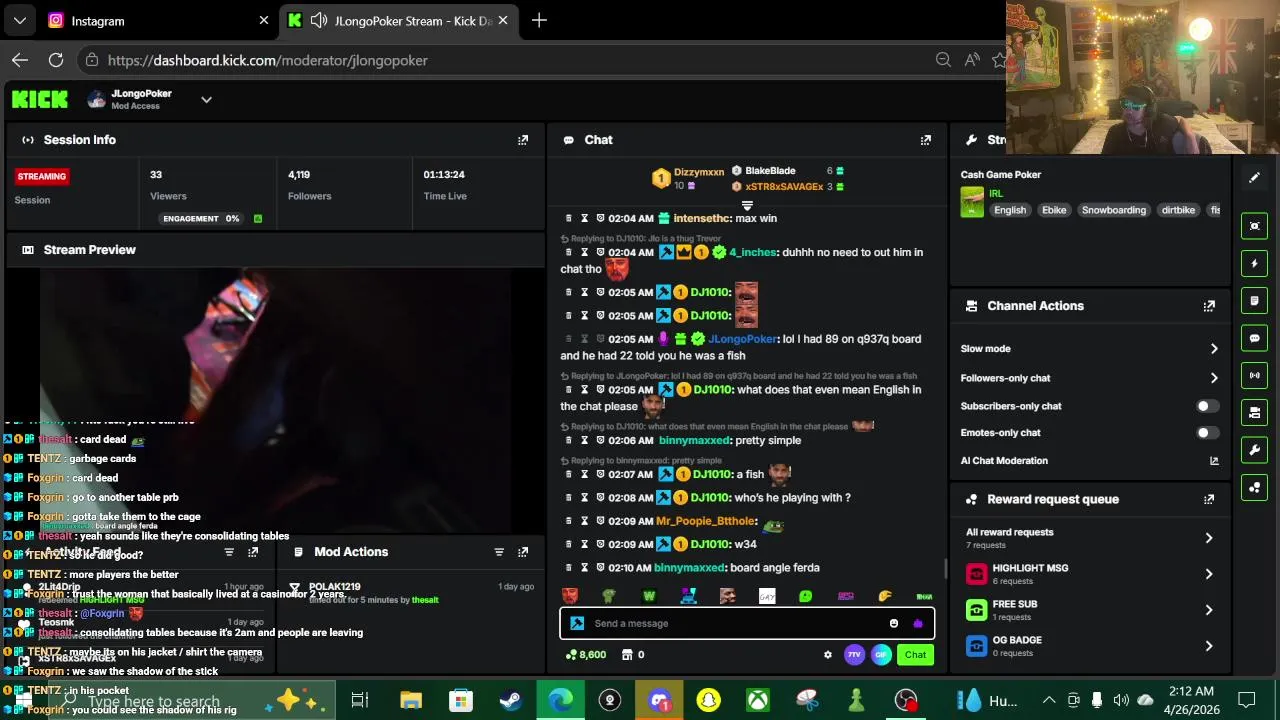Screen dimensions: 1280x720
Task: Click the GIF button below chat
Action: [x=881, y=655]
